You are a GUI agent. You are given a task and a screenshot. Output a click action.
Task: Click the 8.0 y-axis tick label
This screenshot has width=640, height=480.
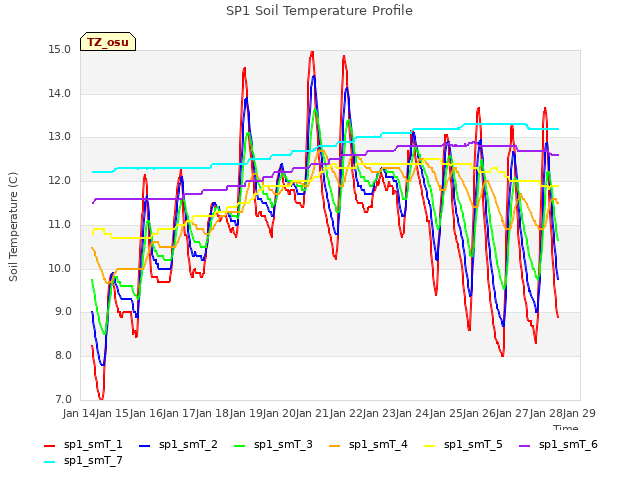(x=62, y=356)
